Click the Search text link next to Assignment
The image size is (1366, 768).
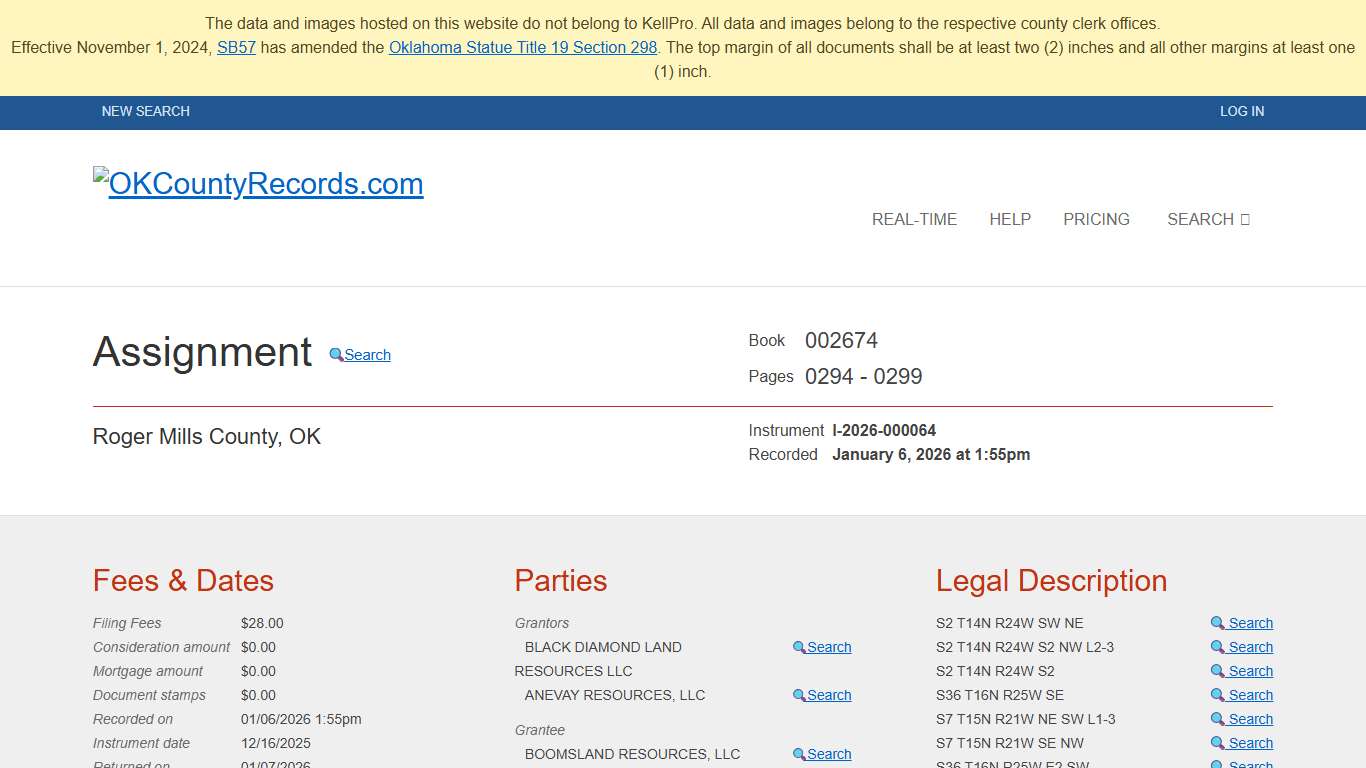pos(368,355)
